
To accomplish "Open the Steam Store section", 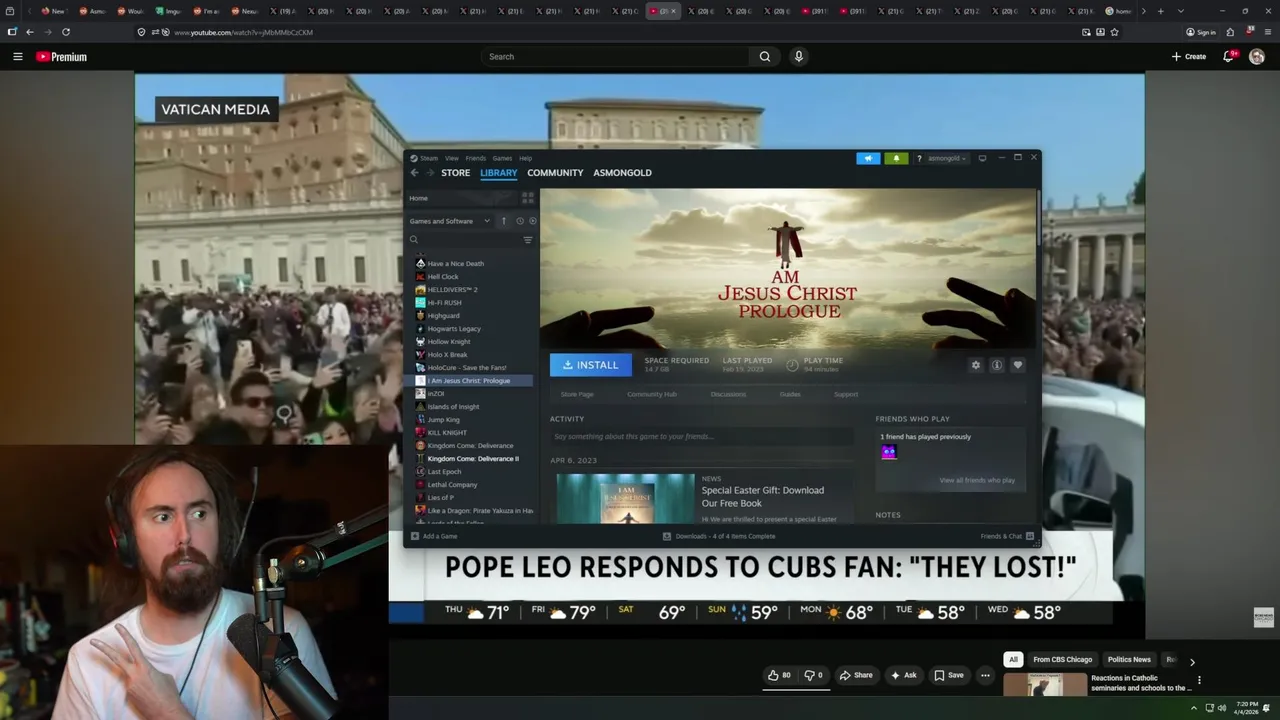I will (x=455, y=173).
